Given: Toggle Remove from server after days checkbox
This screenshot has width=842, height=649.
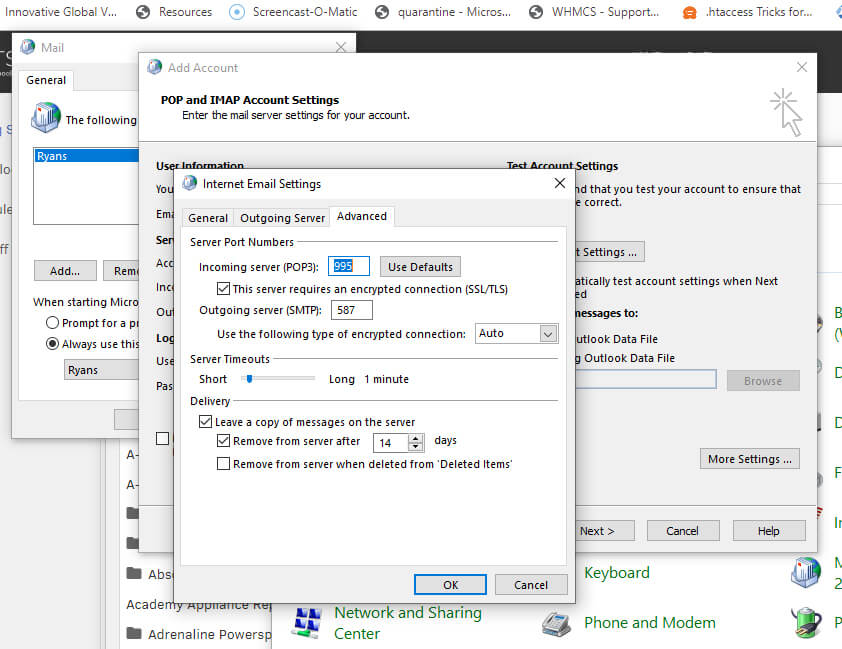Looking at the screenshot, I should 223,441.
